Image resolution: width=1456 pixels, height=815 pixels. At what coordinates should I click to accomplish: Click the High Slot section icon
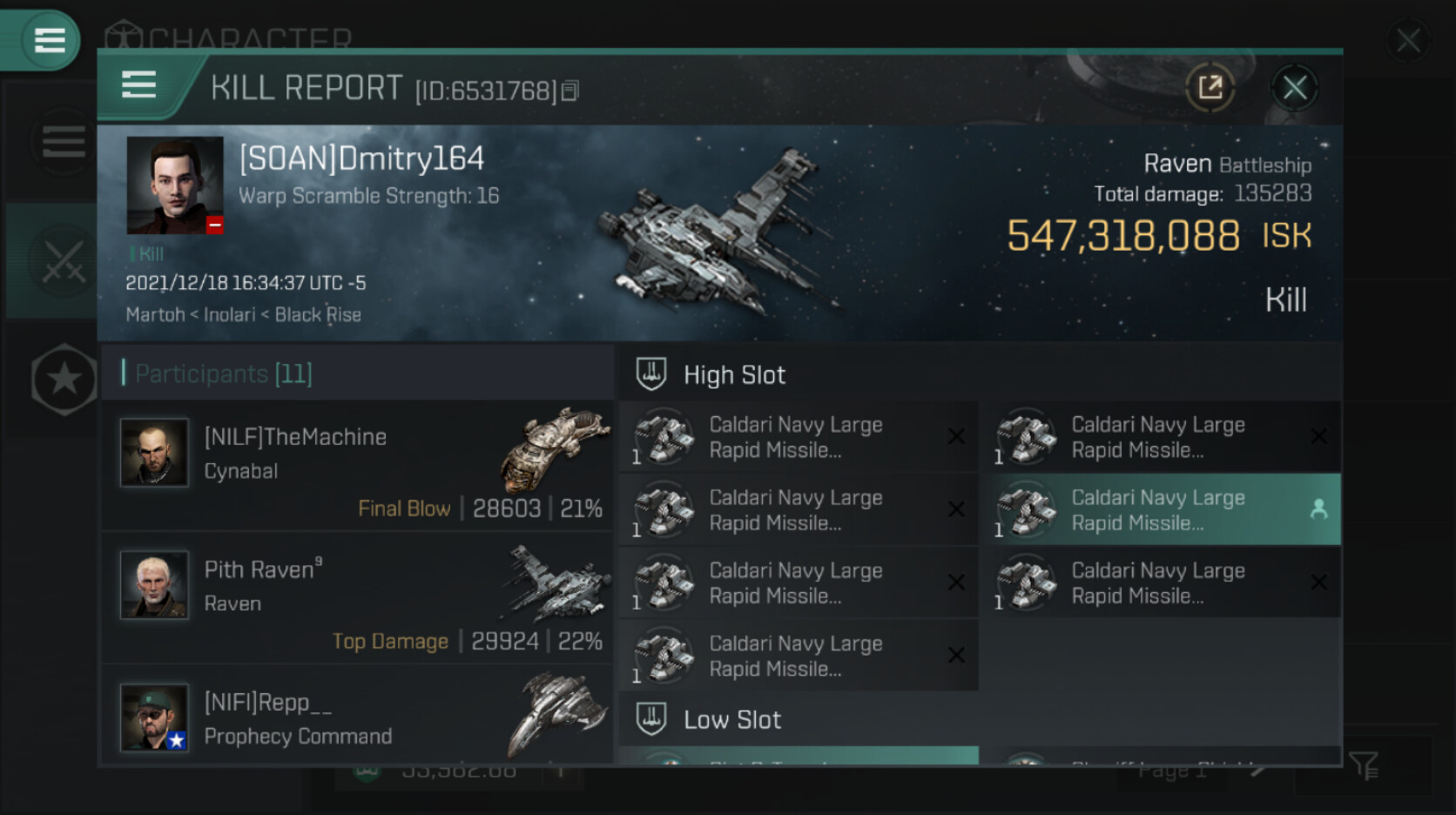coord(650,374)
